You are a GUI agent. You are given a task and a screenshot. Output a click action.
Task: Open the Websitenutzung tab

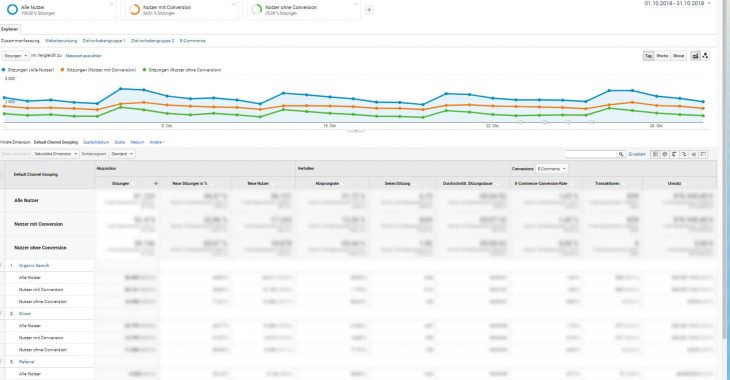[61, 41]
